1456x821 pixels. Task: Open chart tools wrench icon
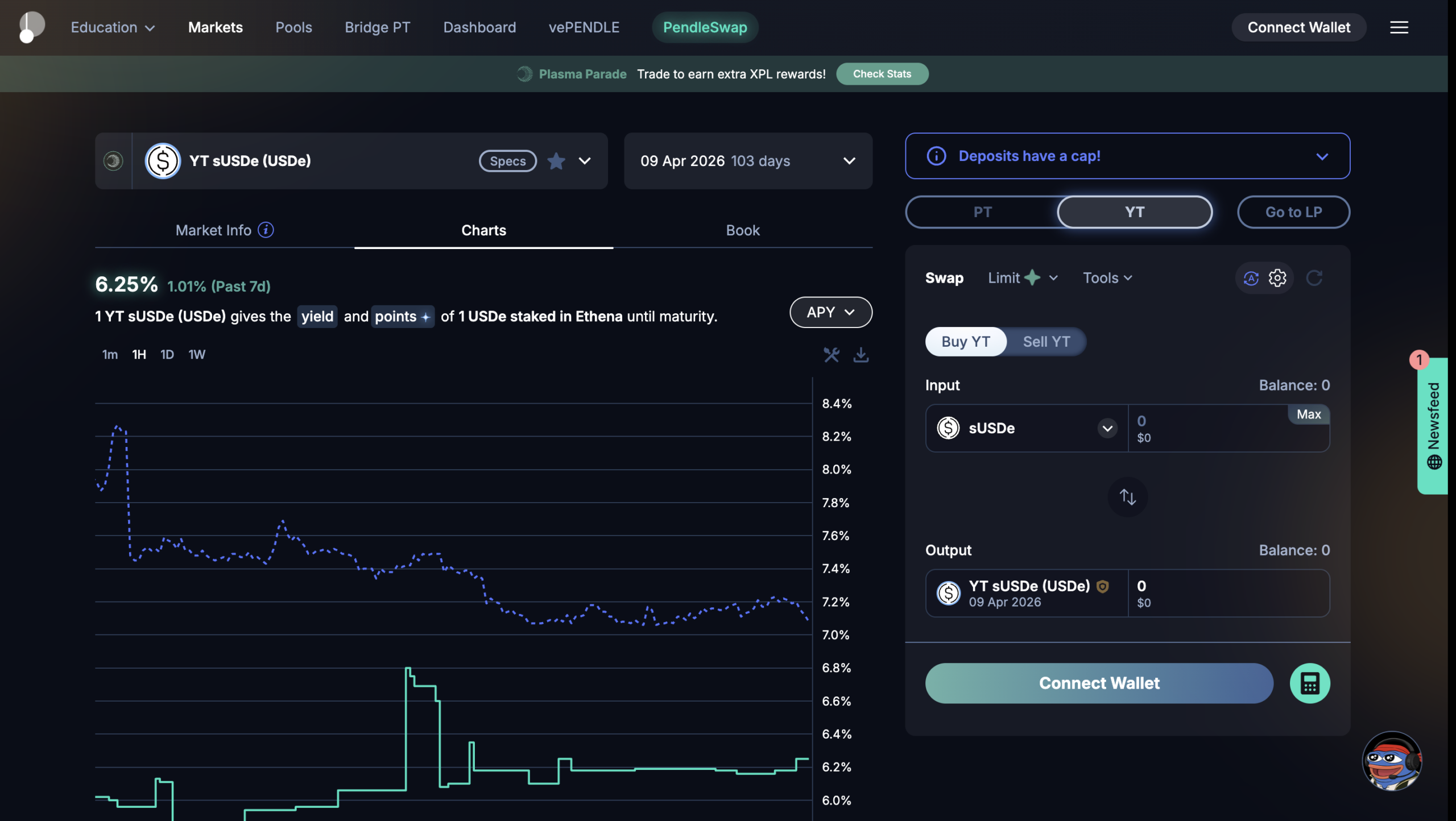[x=831, y=355]
